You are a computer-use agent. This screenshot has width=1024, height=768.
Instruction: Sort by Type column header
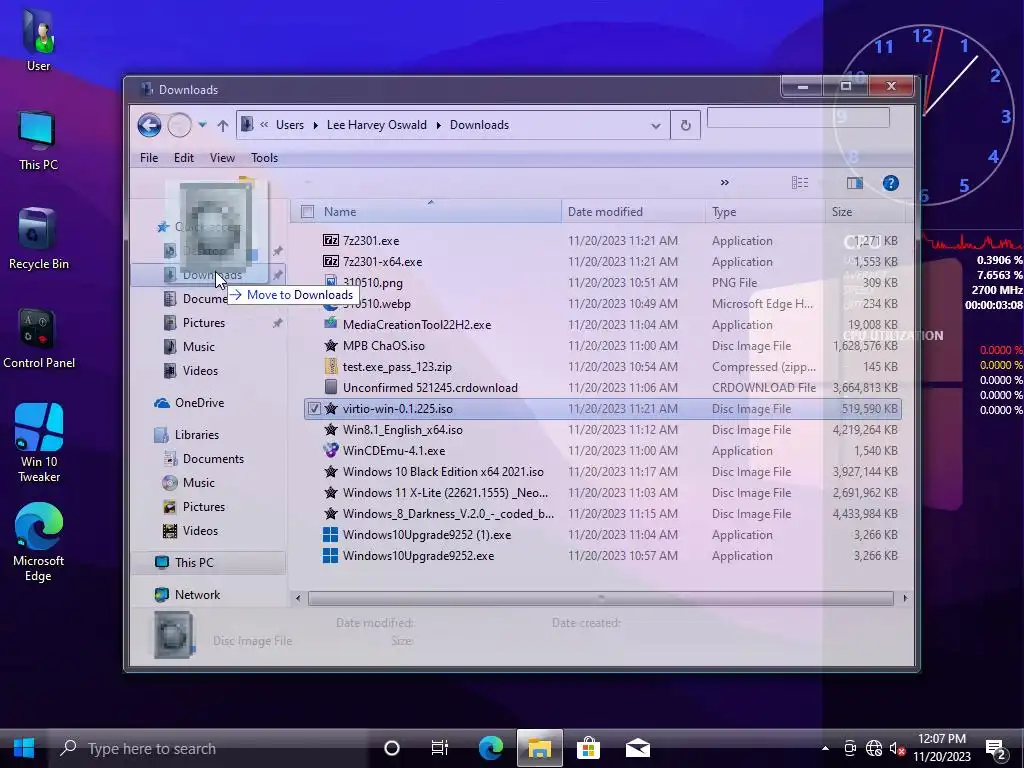tap(765, 212)
